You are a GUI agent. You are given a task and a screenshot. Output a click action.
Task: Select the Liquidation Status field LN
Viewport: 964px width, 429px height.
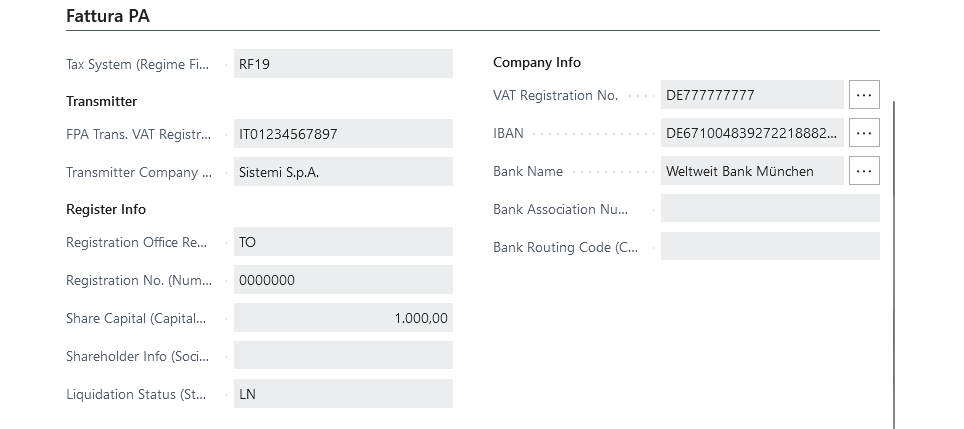pos(343,394)
